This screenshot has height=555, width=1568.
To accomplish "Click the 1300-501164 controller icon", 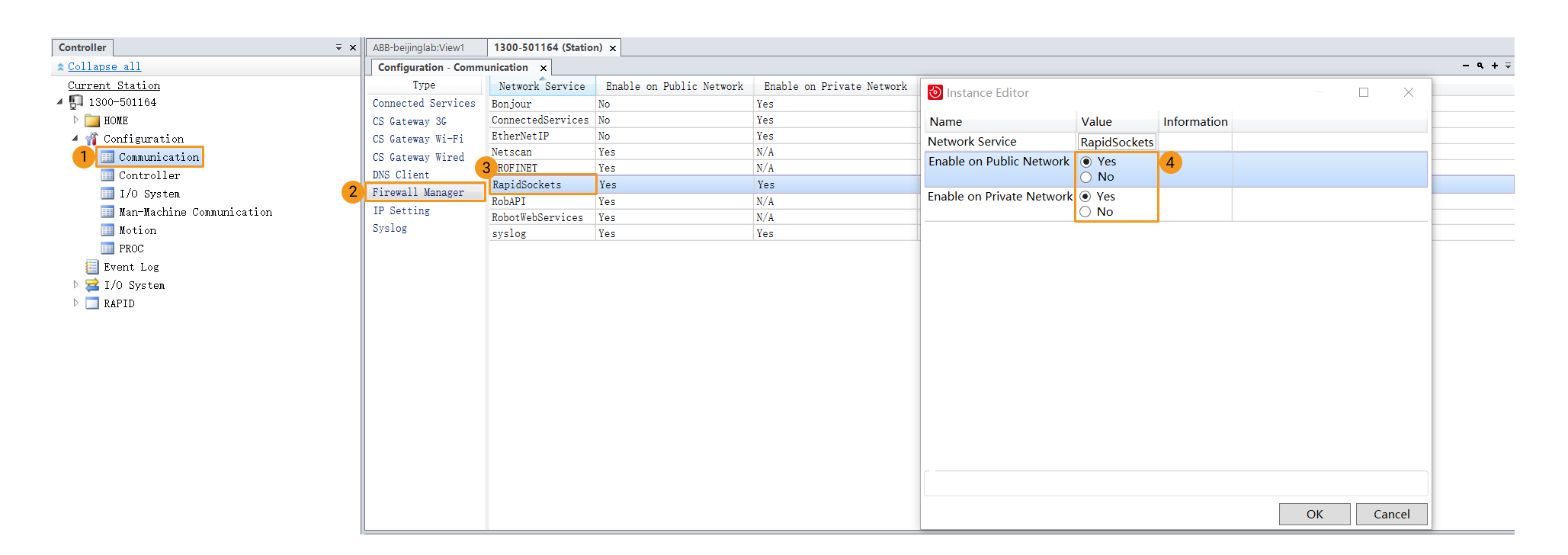I will (x=76, y=102).
